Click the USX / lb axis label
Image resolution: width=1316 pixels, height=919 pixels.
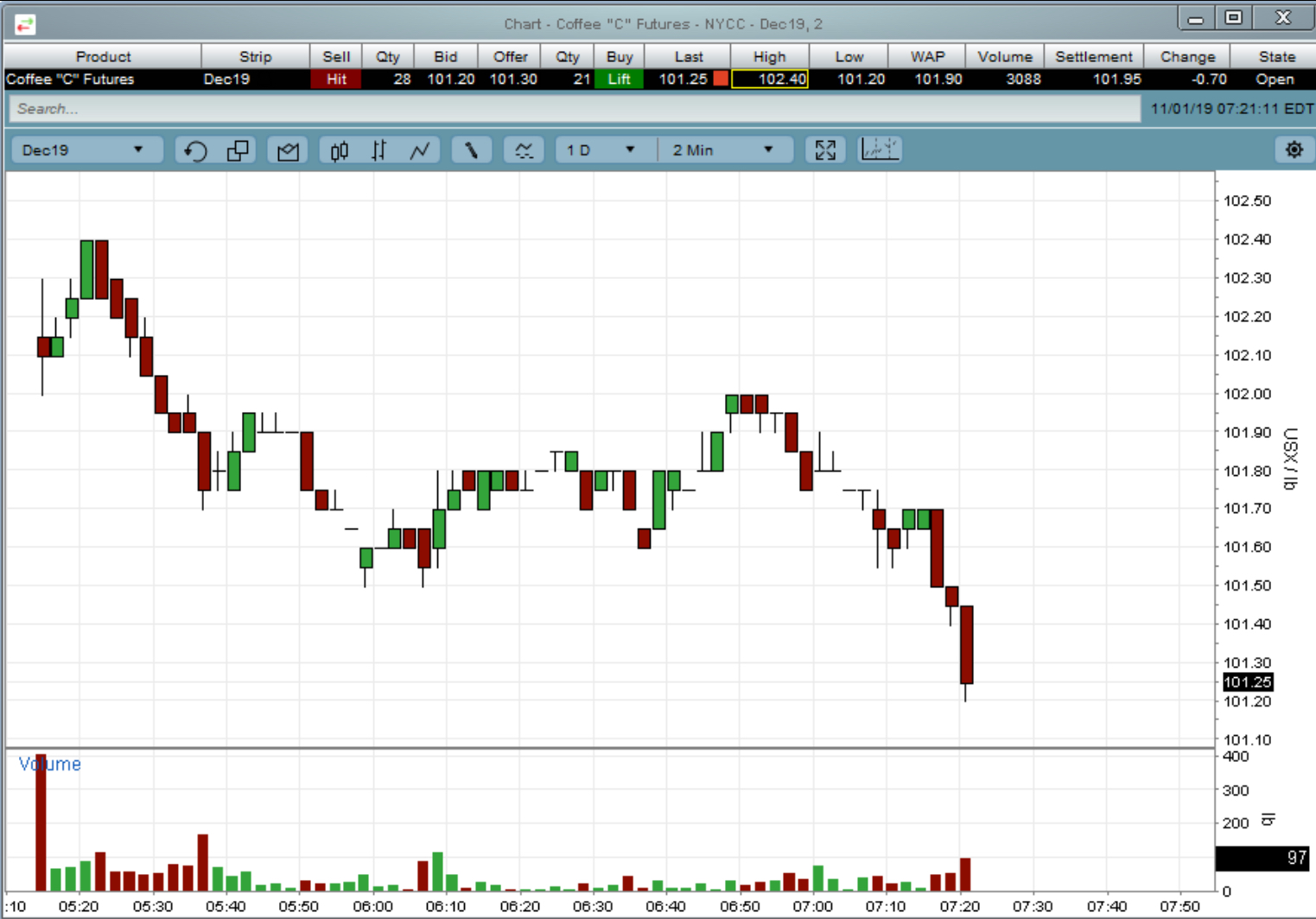(x=1290, y=459)
